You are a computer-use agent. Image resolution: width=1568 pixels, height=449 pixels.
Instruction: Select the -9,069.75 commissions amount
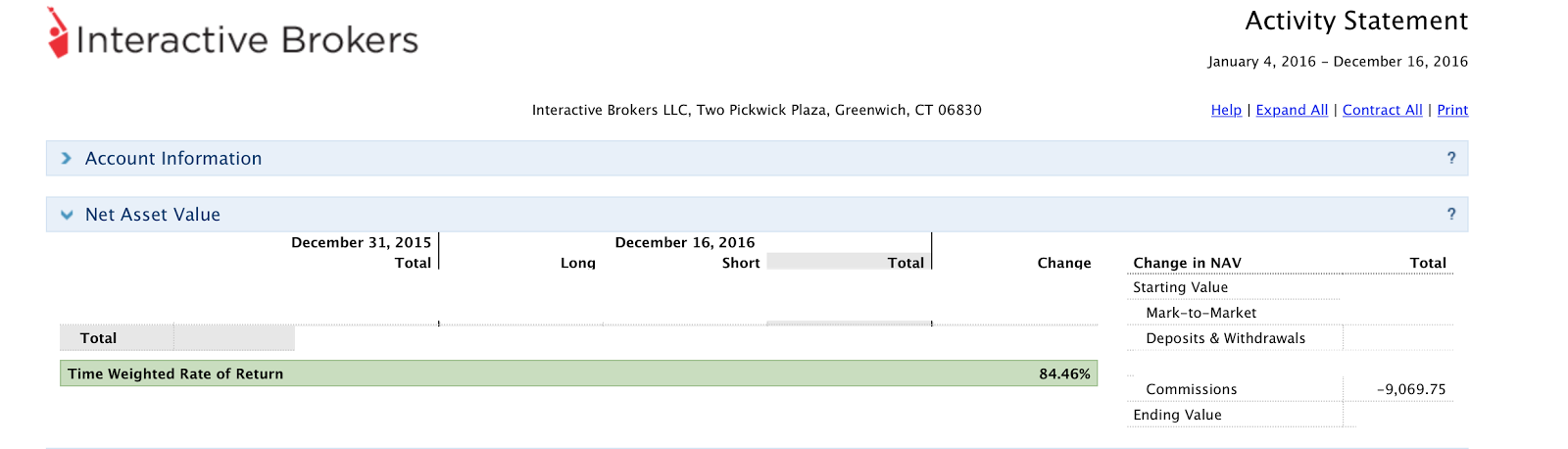1411,389
